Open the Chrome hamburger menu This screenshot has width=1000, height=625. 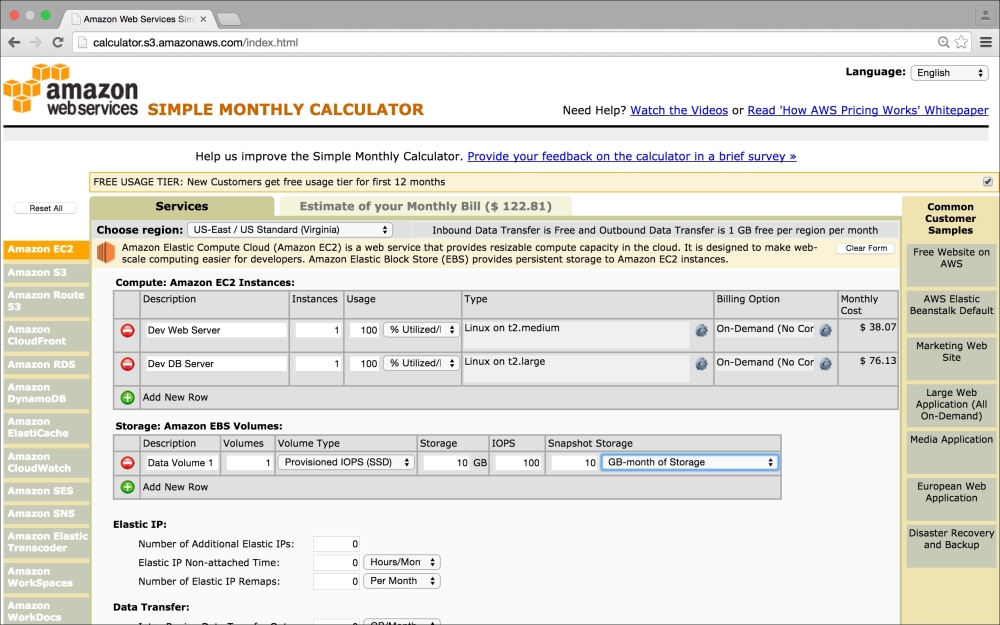click(x=986, y=43)
